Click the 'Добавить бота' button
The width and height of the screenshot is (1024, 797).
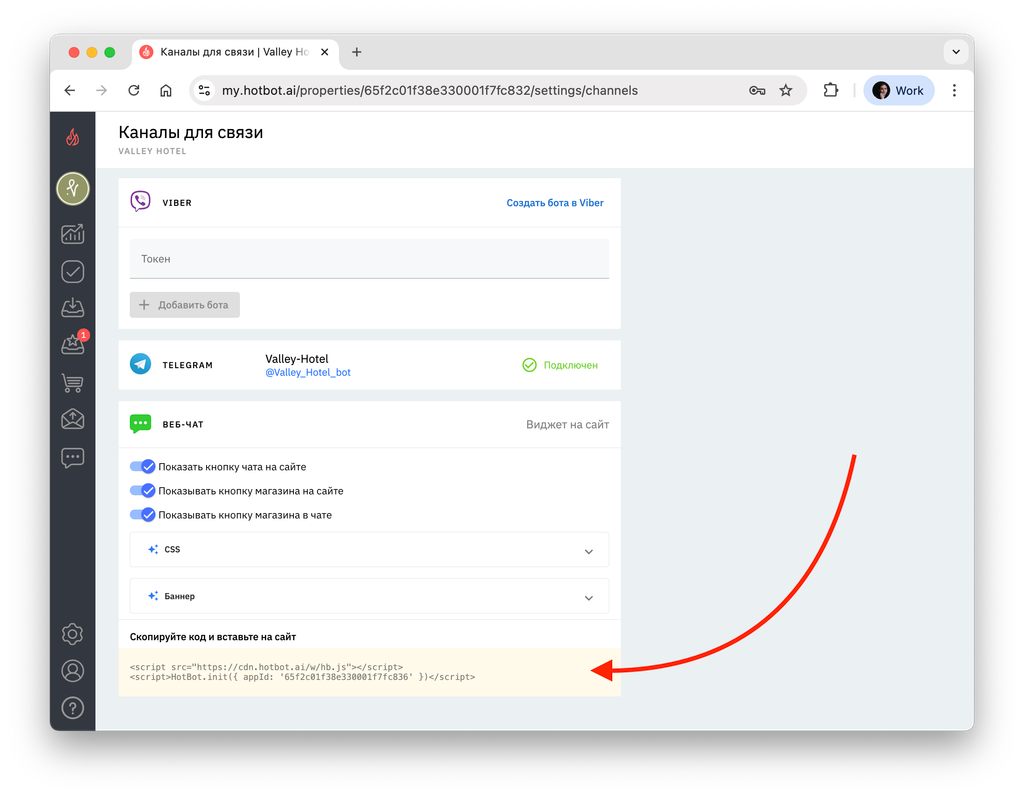[x=185, y=304]
